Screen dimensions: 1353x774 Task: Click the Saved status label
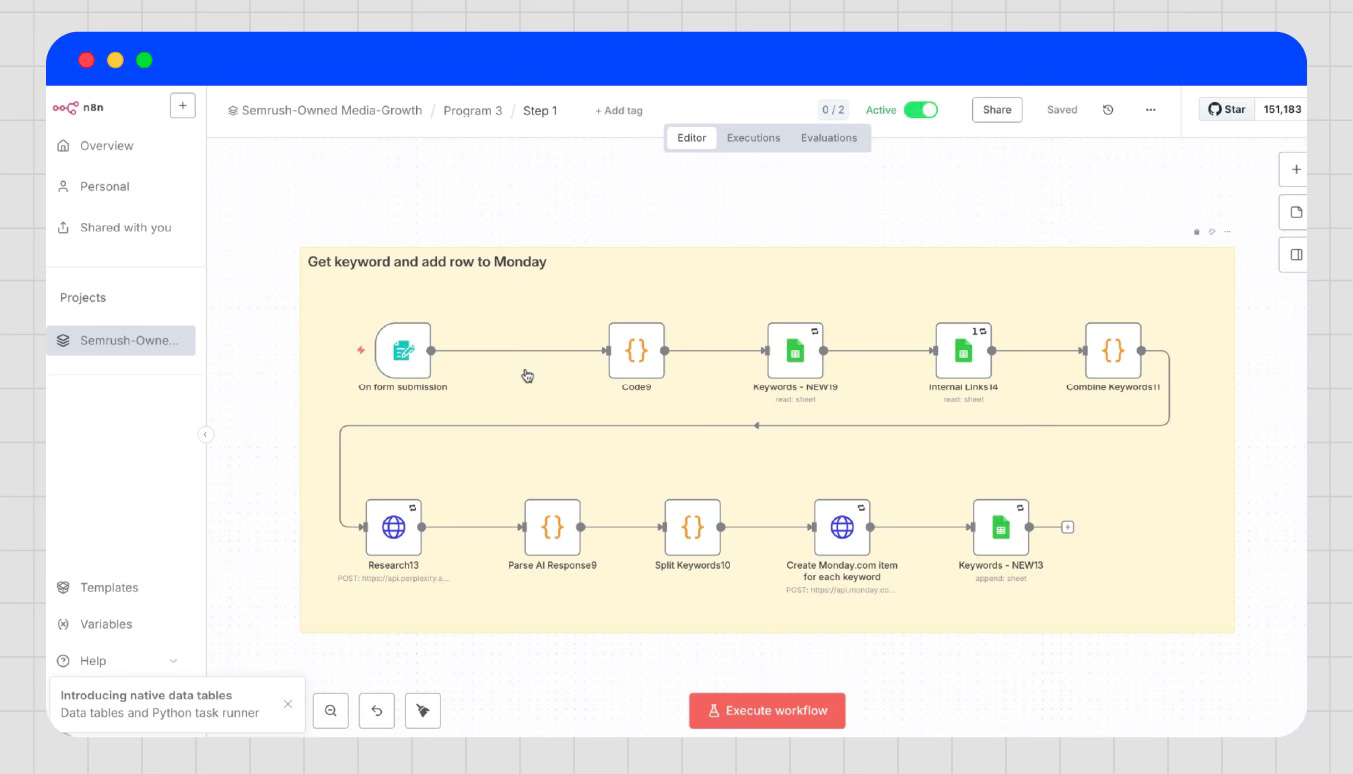(x=1062, y=110)
